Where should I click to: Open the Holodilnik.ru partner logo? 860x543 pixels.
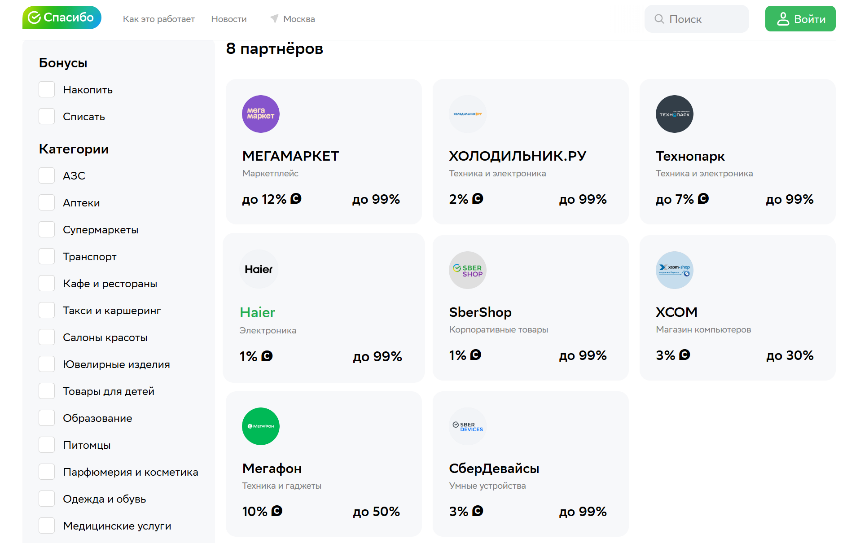pyautogui.click(x=467, y=114)
